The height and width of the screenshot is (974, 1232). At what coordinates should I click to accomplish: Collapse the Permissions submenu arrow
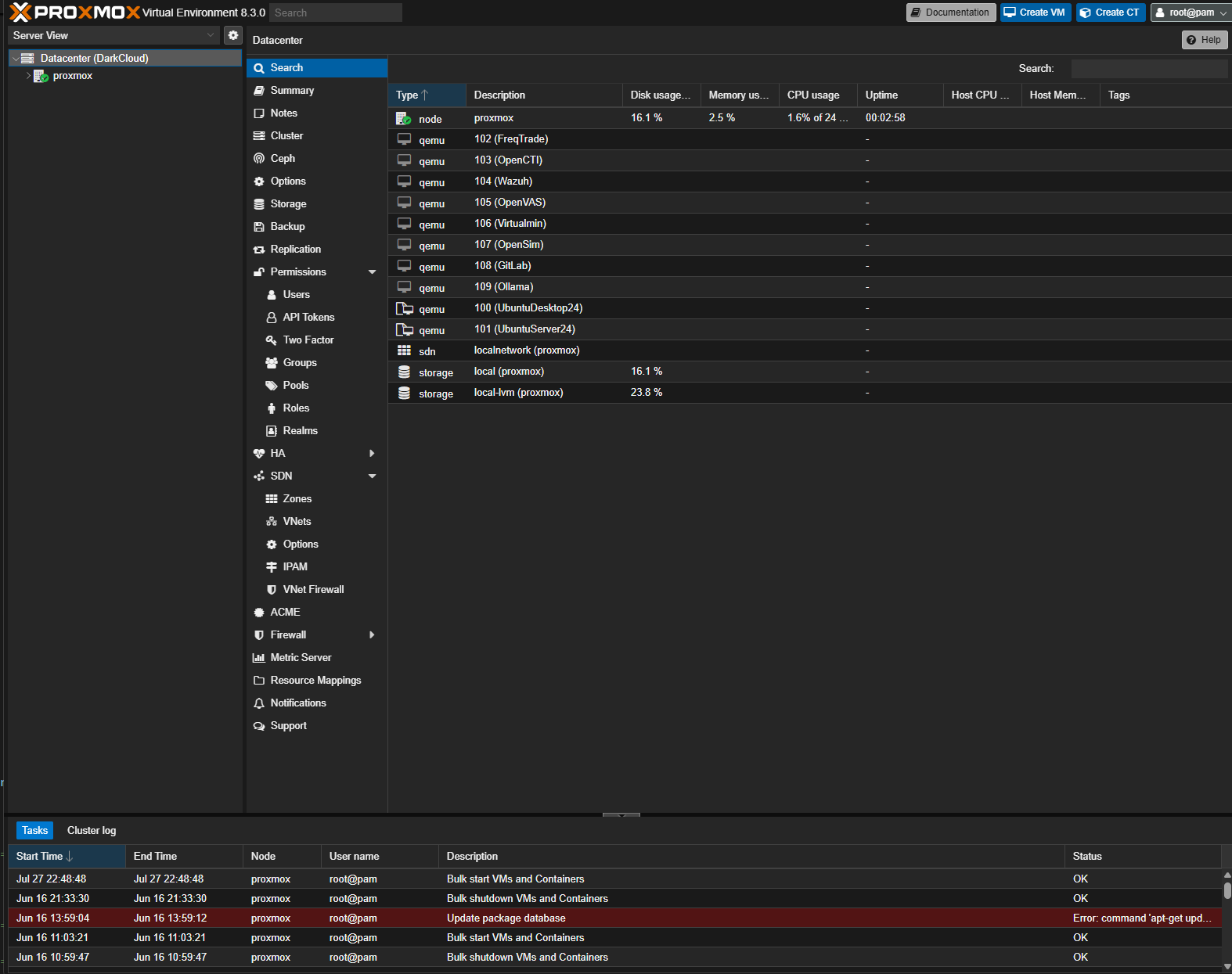[372, 272]
